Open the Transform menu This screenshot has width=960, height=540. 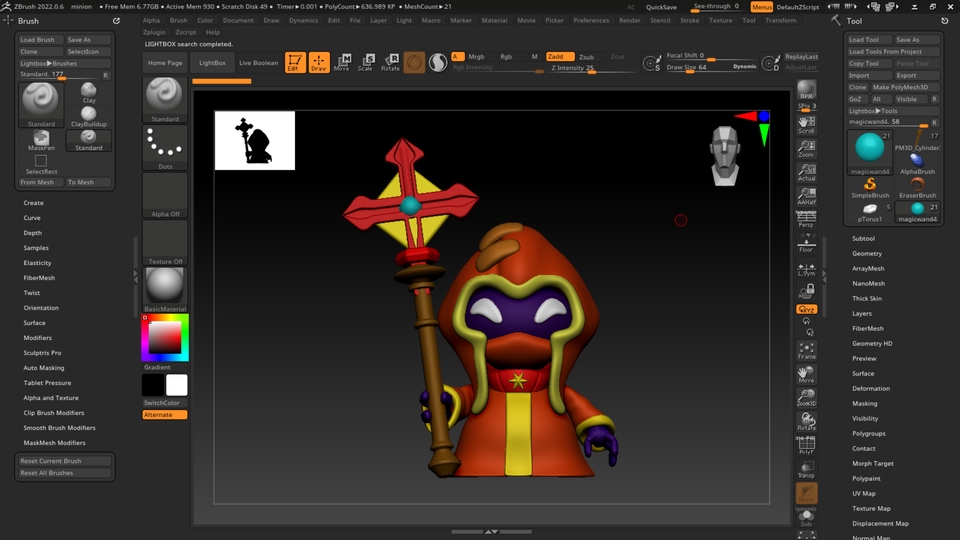(781, 20)
